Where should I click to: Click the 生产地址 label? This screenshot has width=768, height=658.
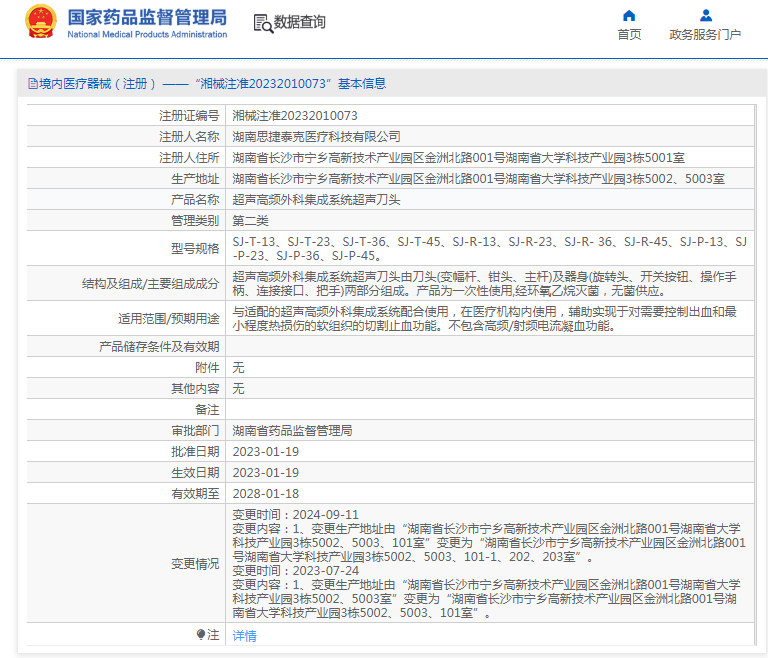pos(195,179)
